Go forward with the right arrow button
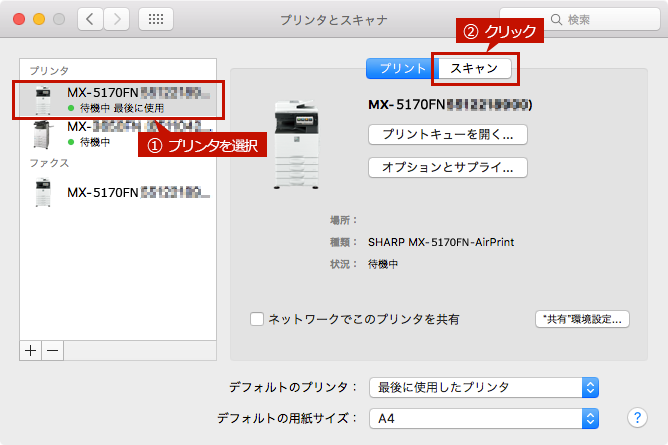Screen dimensions: 668x445 [x=116, y=19]
